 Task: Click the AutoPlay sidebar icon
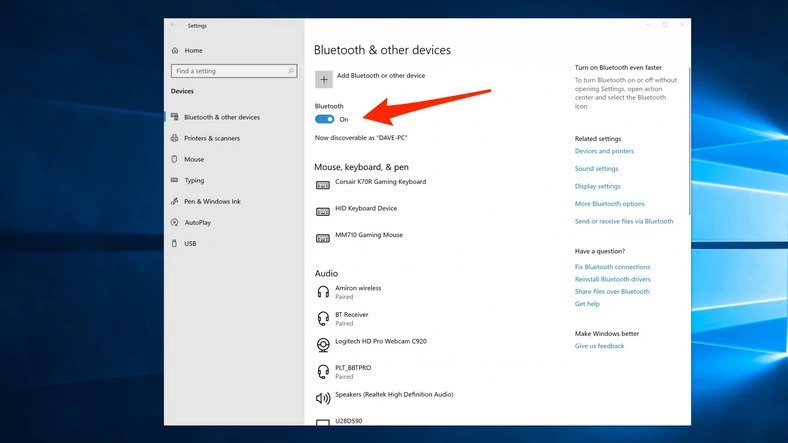174,222
